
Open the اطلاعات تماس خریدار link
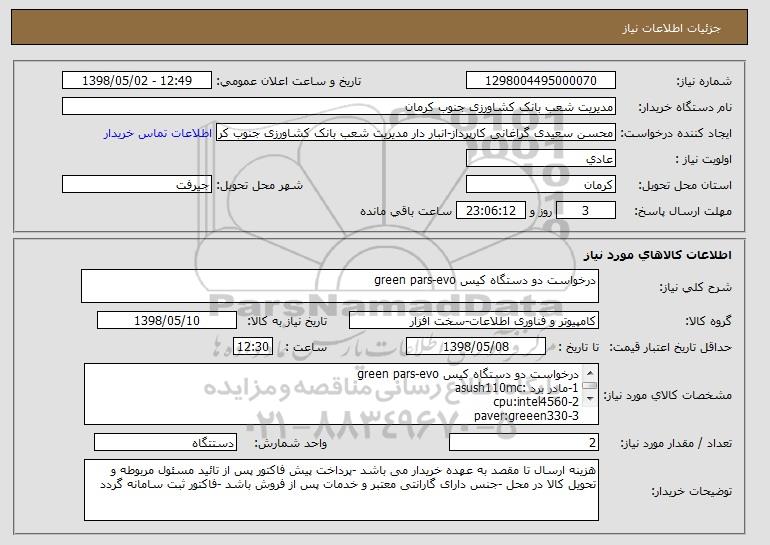click(158, 133)
